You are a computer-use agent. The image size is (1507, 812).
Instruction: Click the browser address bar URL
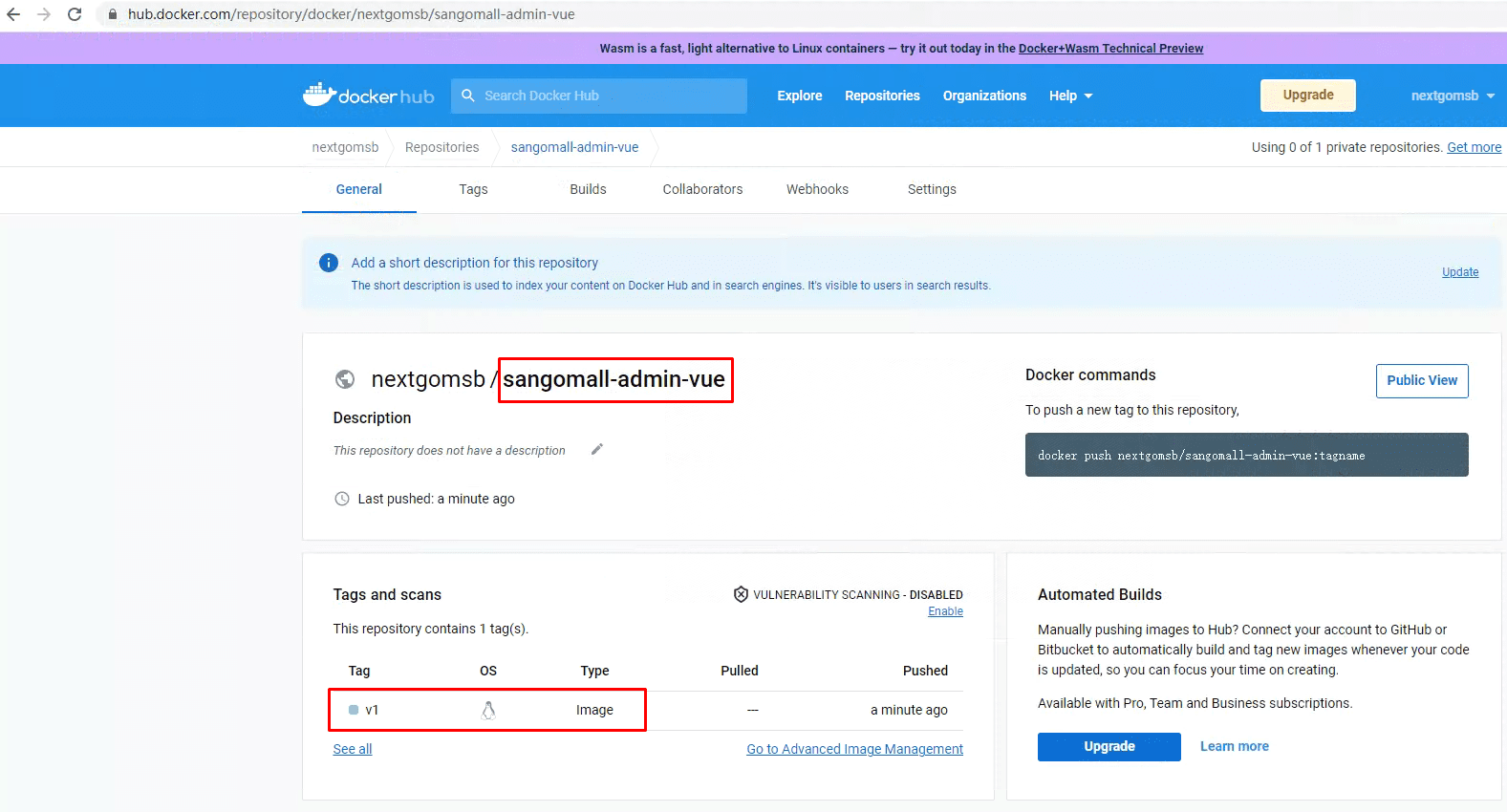click(x=352, y=14)
